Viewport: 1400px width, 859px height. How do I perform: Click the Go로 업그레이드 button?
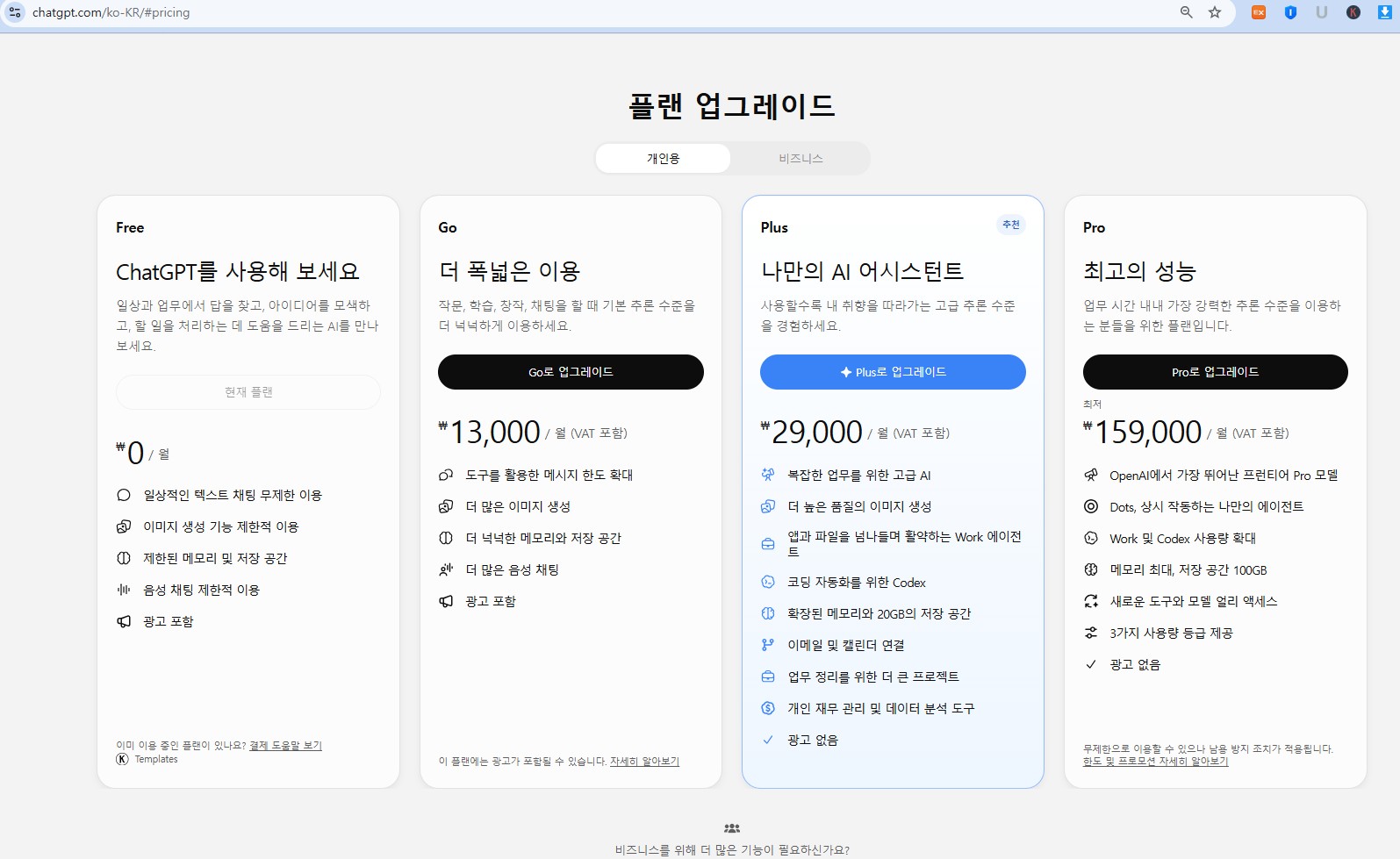pos(571,372)
